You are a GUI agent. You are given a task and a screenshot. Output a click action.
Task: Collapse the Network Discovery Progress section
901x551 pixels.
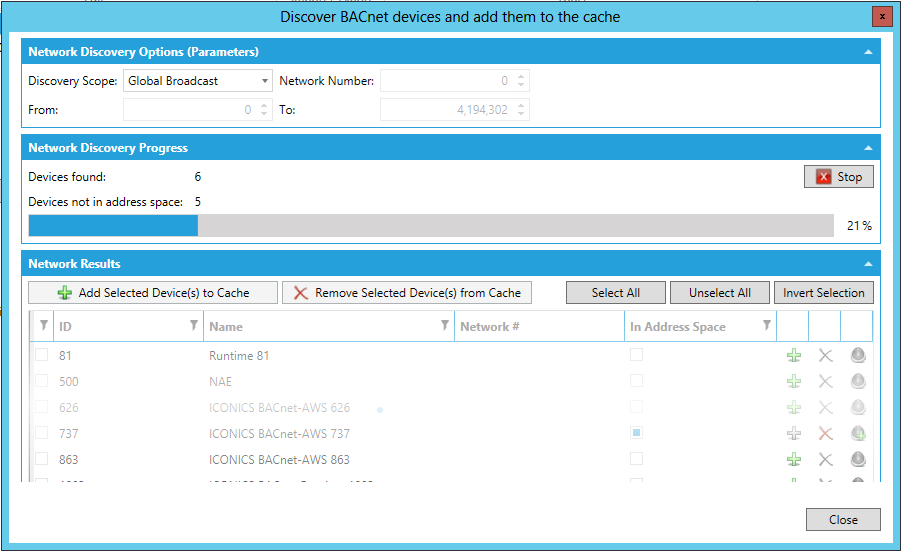[x=868, y=148]
